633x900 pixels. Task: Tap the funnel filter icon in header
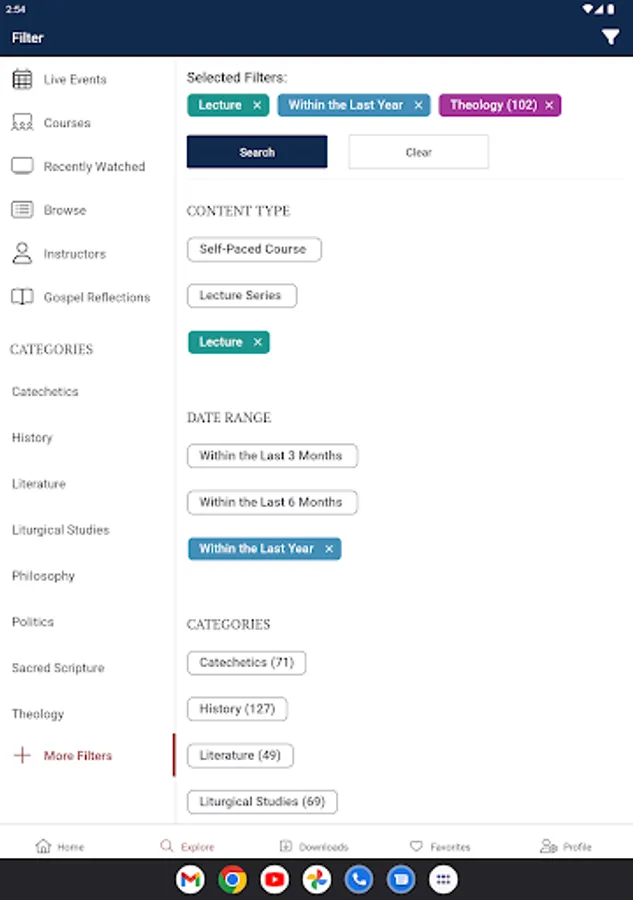pos(610,37)
